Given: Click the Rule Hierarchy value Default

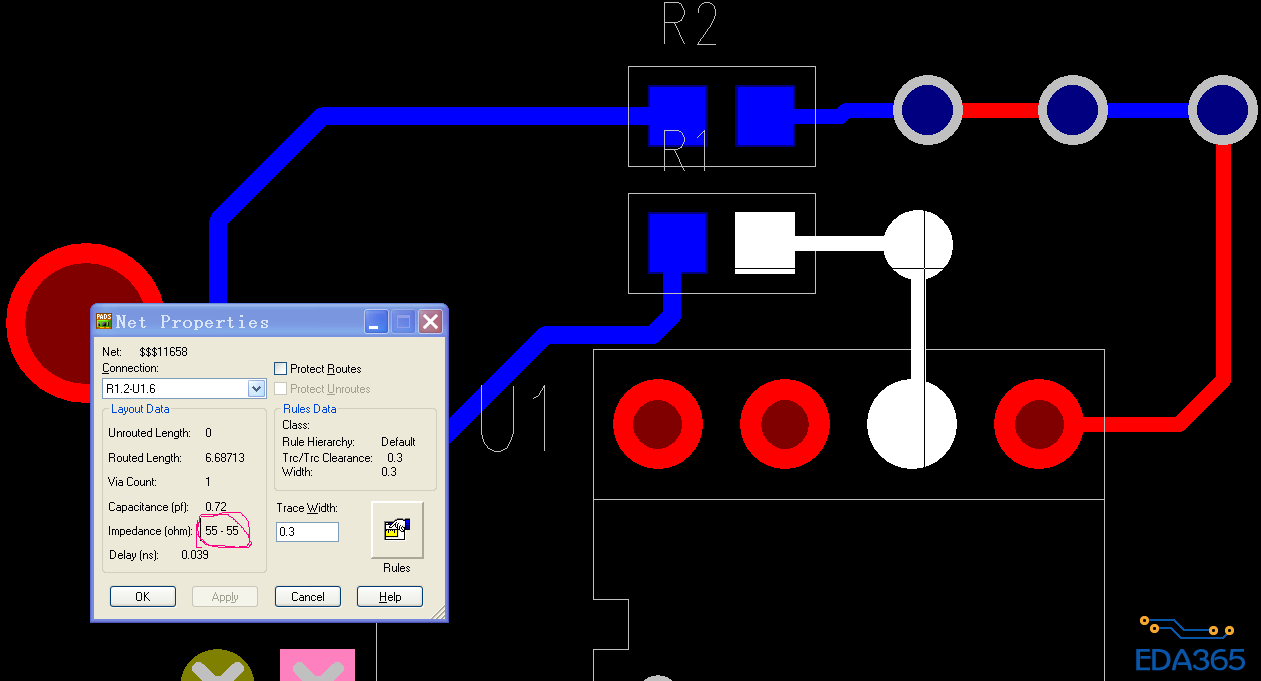Looking at the screenshot, I should pos(398,442).
